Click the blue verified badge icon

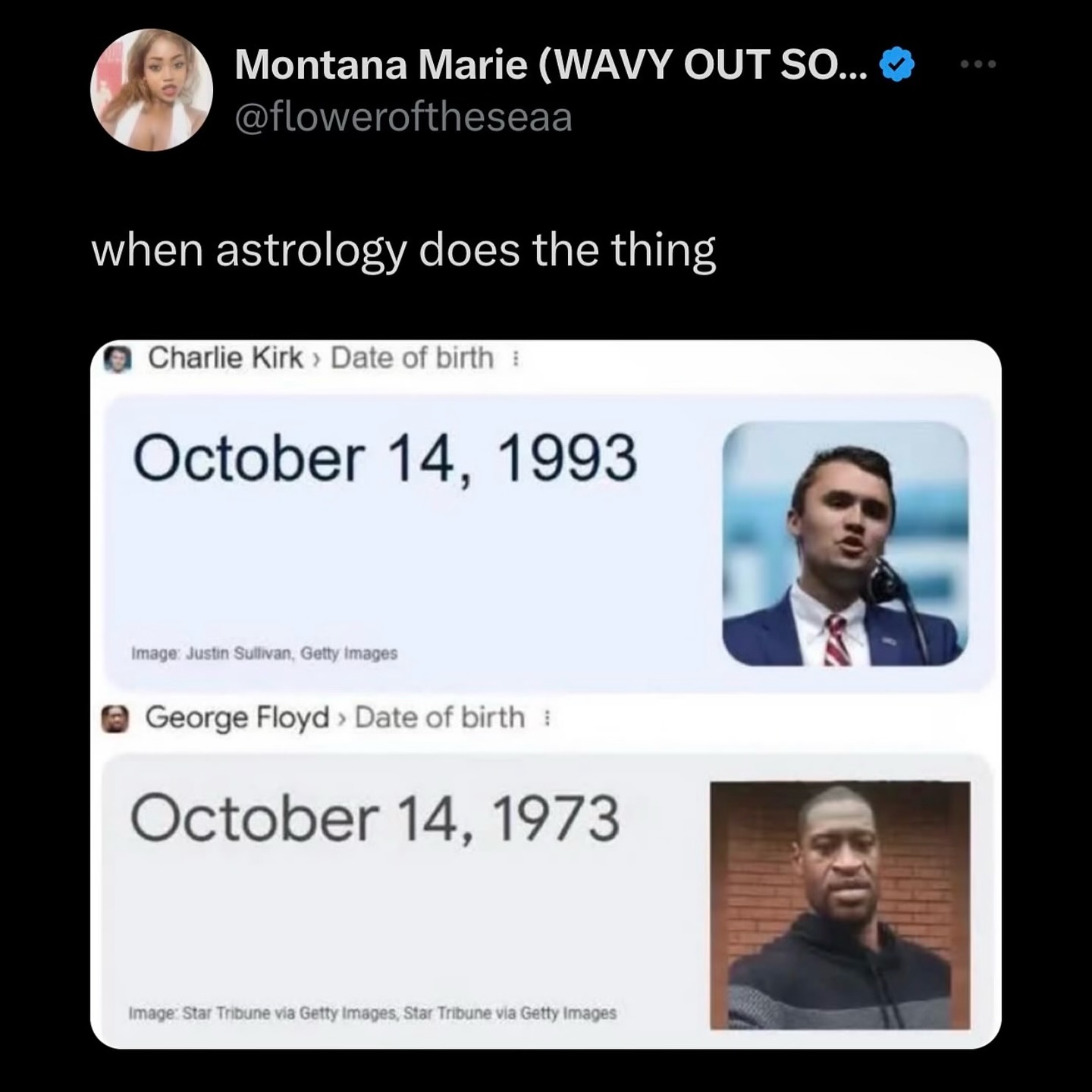click(x=897, y=64)
